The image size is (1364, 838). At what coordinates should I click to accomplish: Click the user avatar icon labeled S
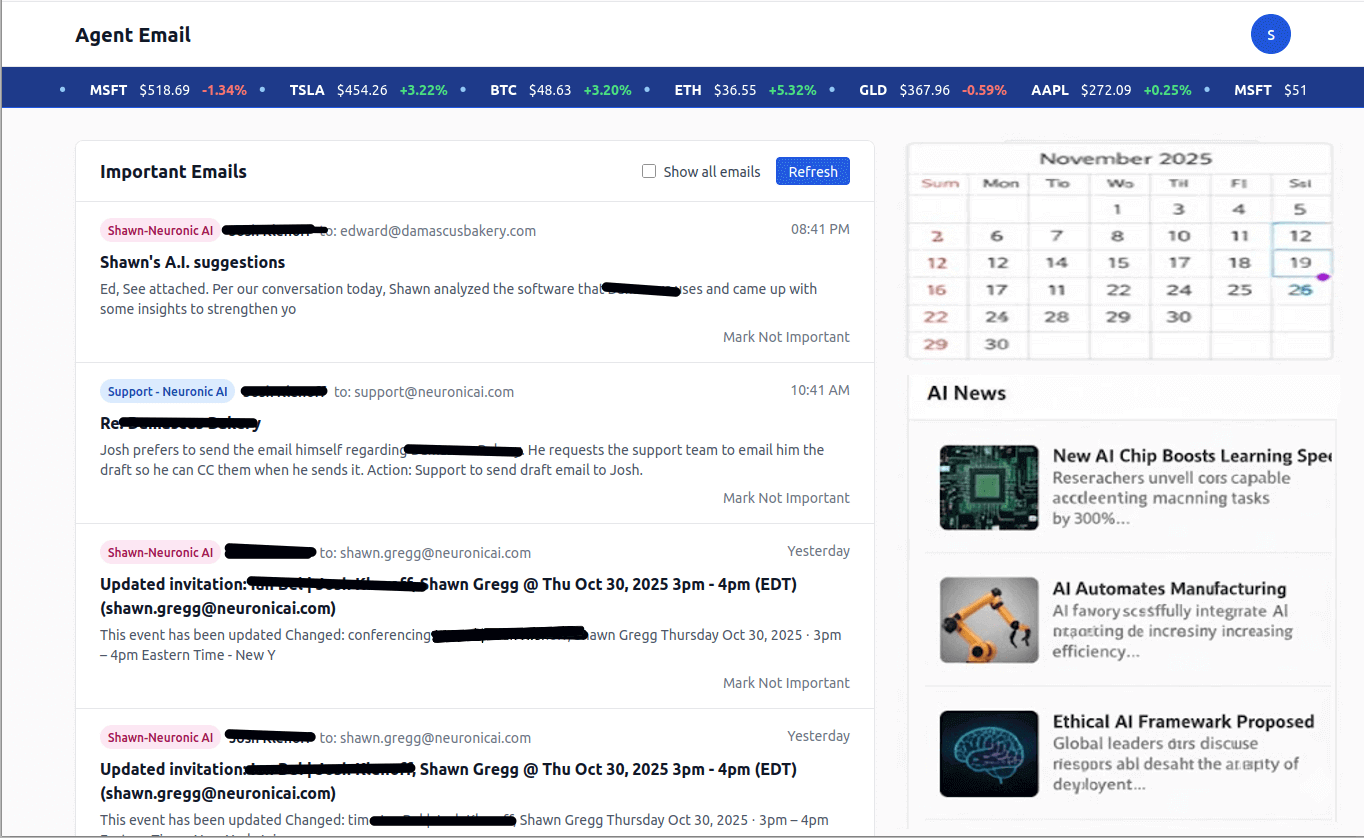(x=1270, y=34)
